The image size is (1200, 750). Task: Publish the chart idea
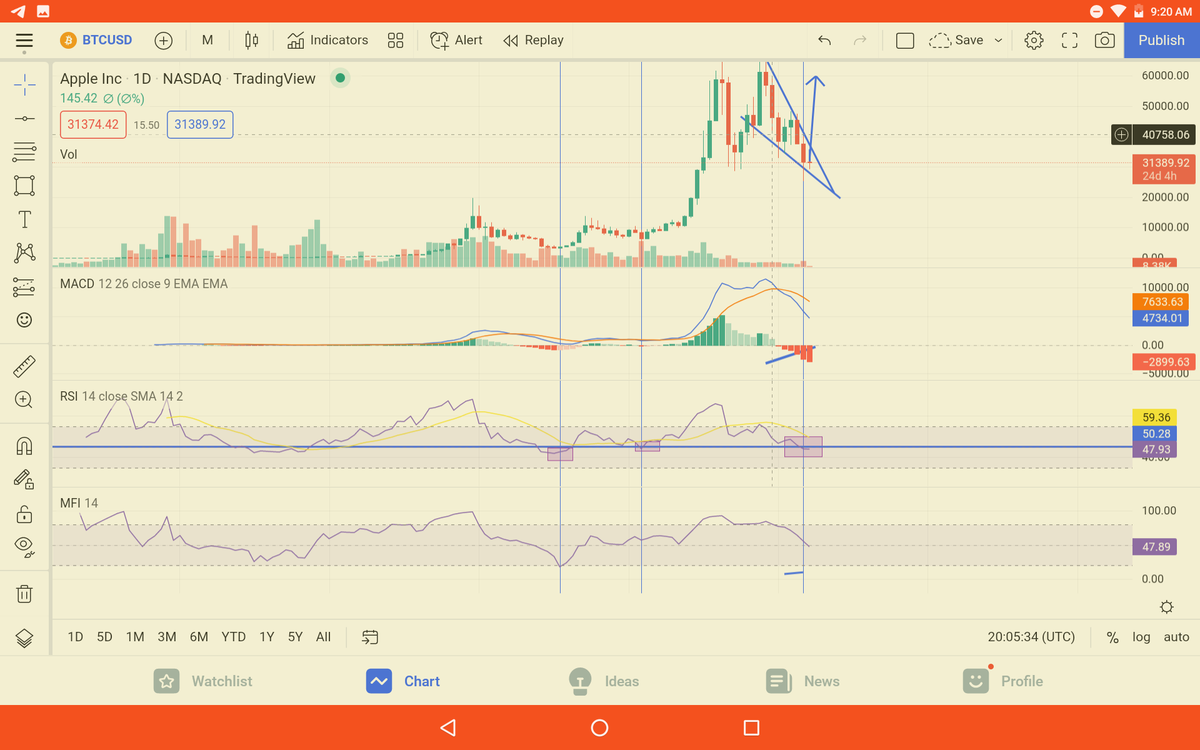pyautogui.click(x=1161, y=40)
